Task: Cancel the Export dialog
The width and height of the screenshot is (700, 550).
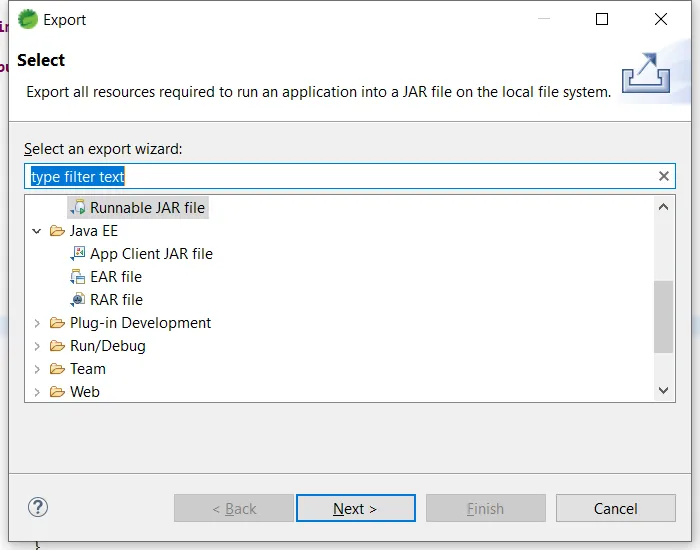Action: point(615,508)
